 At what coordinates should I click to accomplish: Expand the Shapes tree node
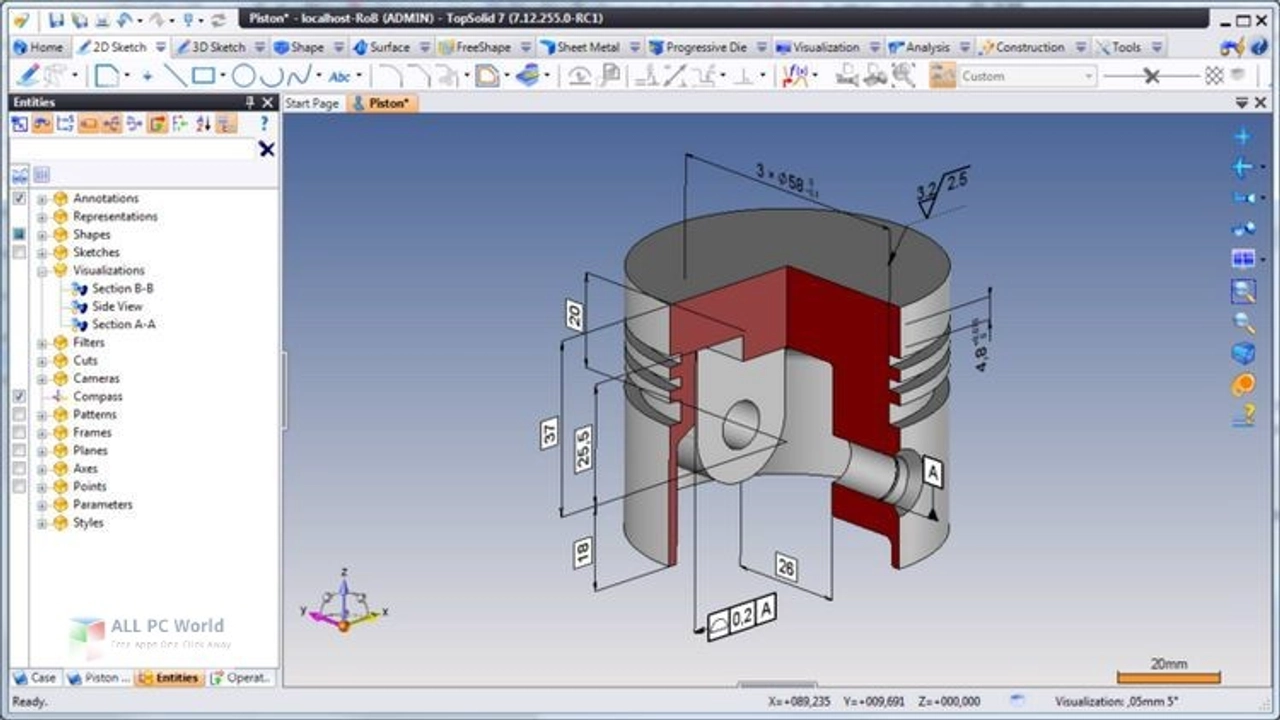coord(42,235)
